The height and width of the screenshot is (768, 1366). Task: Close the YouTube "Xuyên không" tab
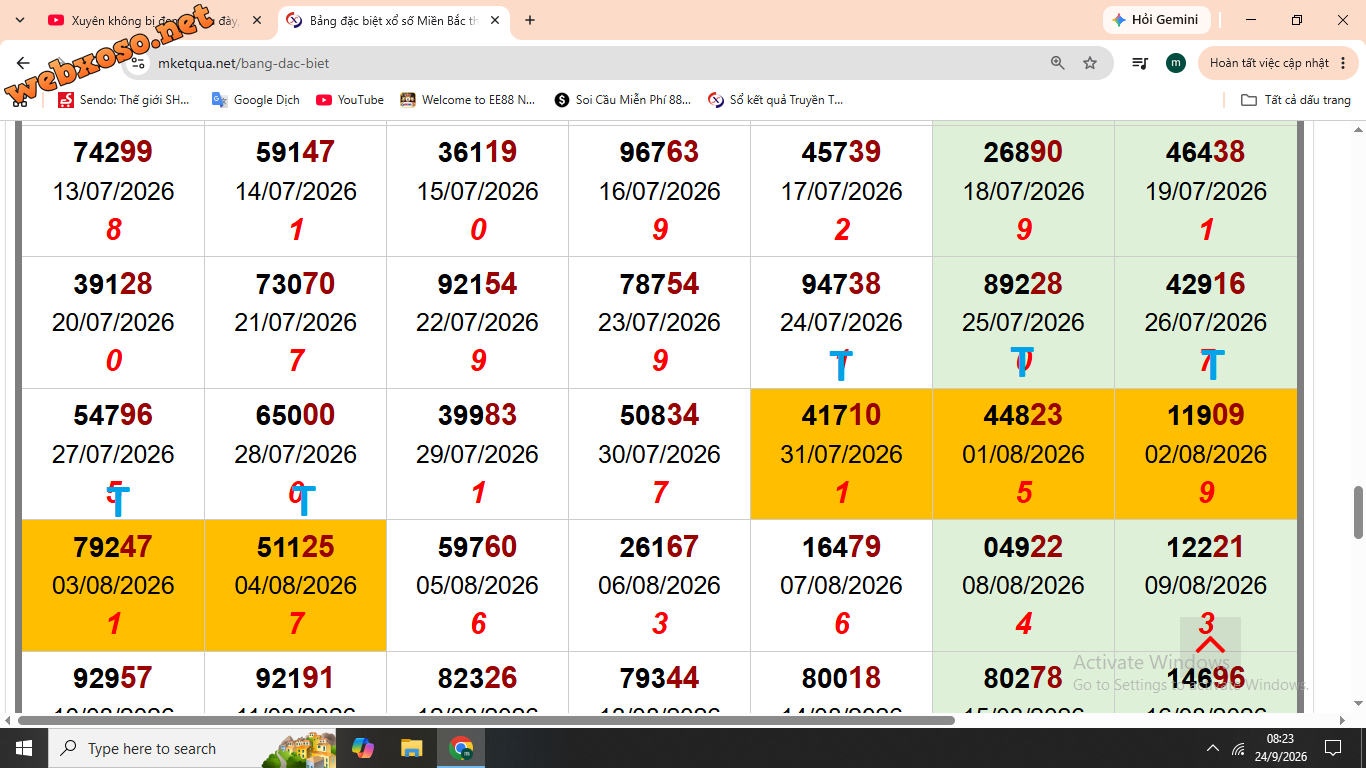(x=257, y=20)
